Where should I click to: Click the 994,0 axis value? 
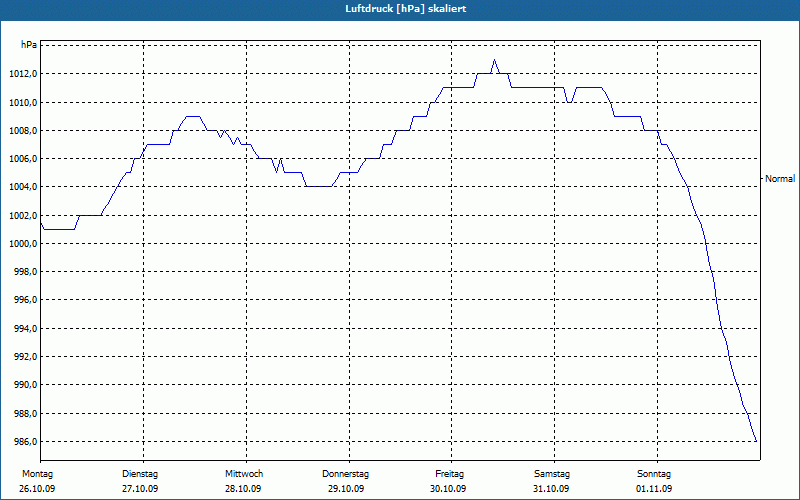(x=25, y=328)
